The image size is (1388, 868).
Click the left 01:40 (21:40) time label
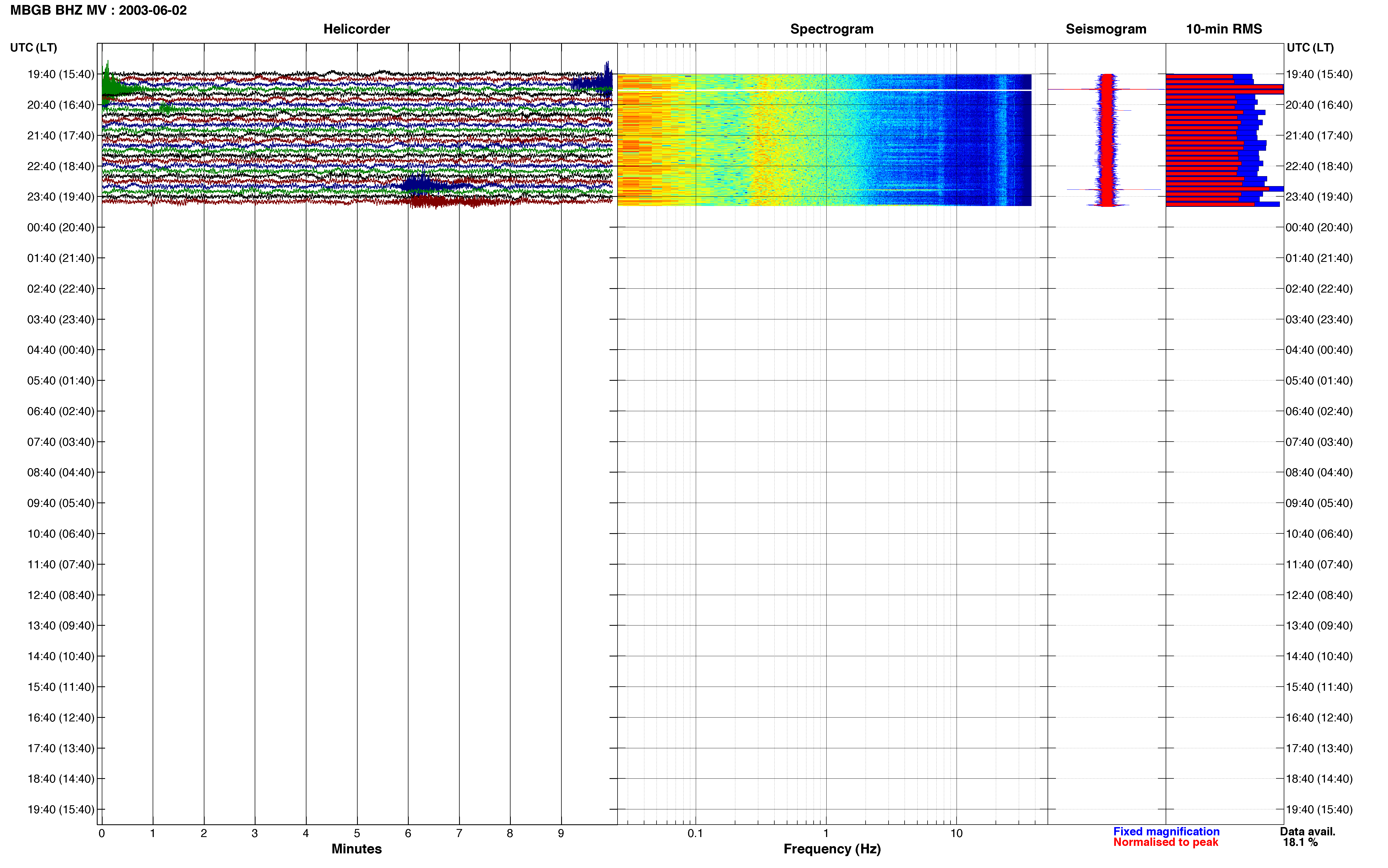pos(61,258)
